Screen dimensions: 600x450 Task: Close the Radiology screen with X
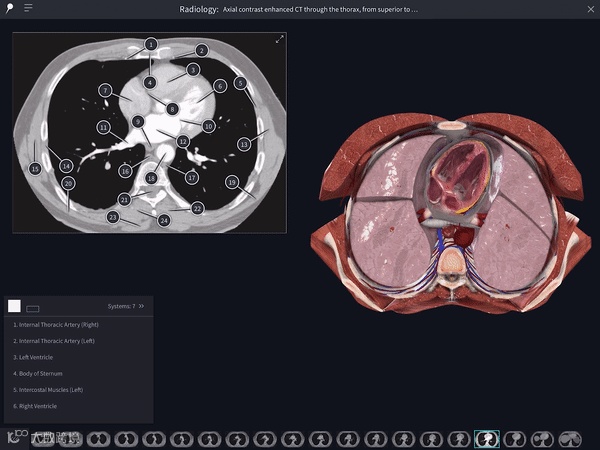[591, 9]
